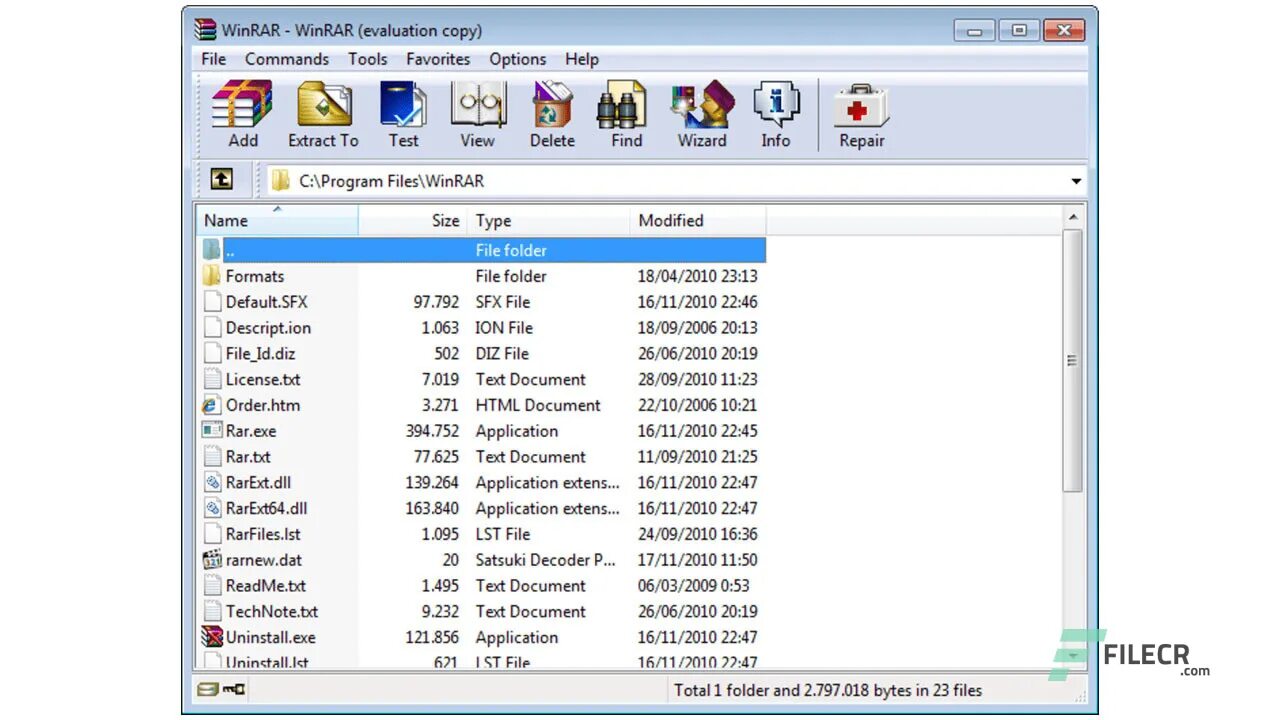The image size is (1280, 720).
Task: Click the Formats folder icon
Action: click(x=211, y=276)
